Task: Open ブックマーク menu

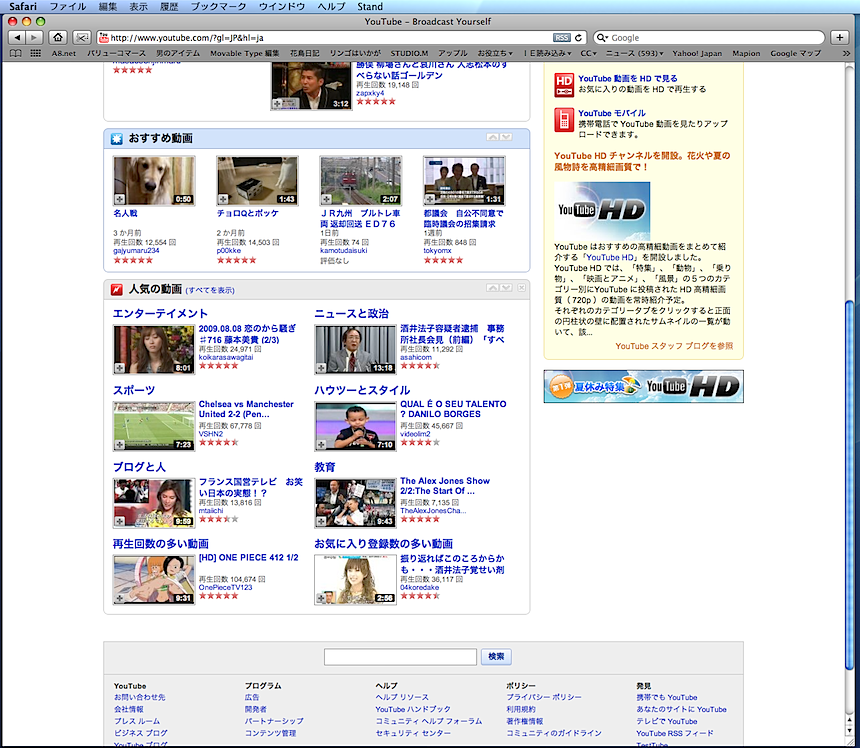Action: [x=218, y=7]
